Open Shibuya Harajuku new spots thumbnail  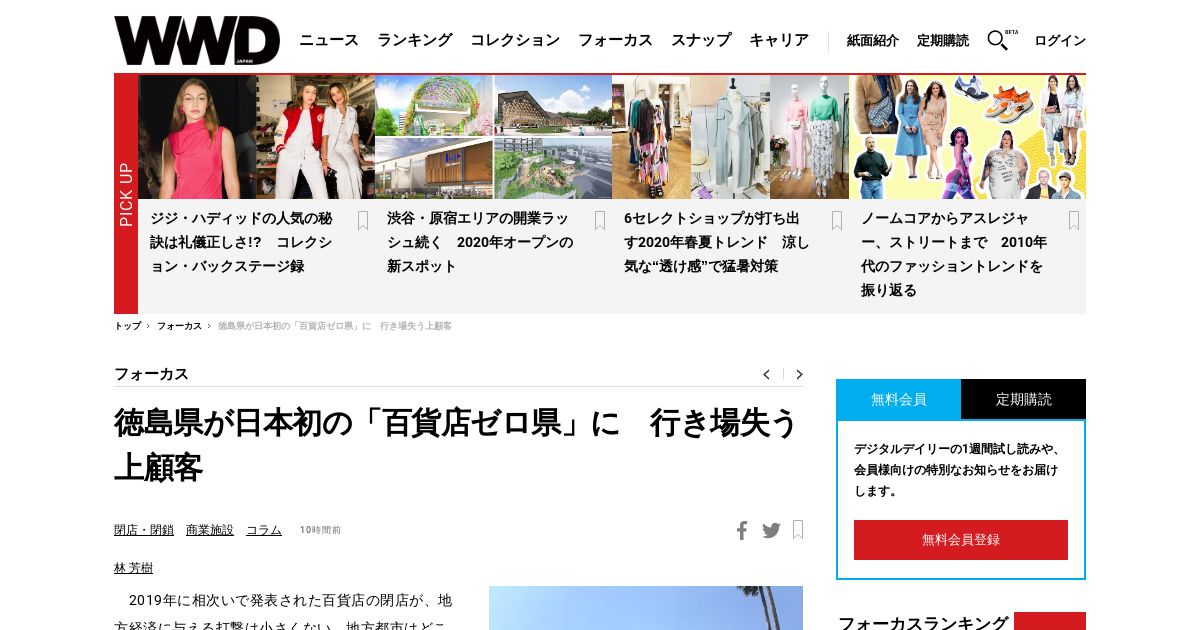coord(493,137)
